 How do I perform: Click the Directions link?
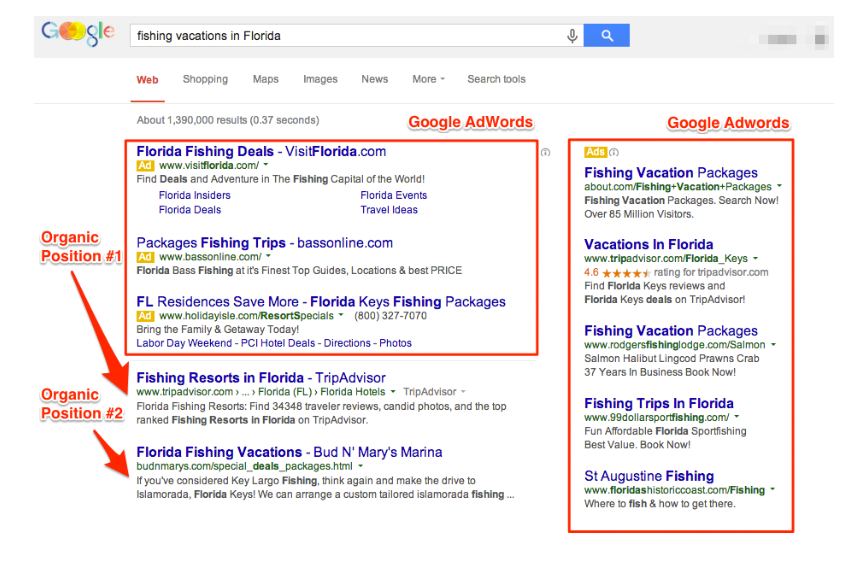(347, 343)
